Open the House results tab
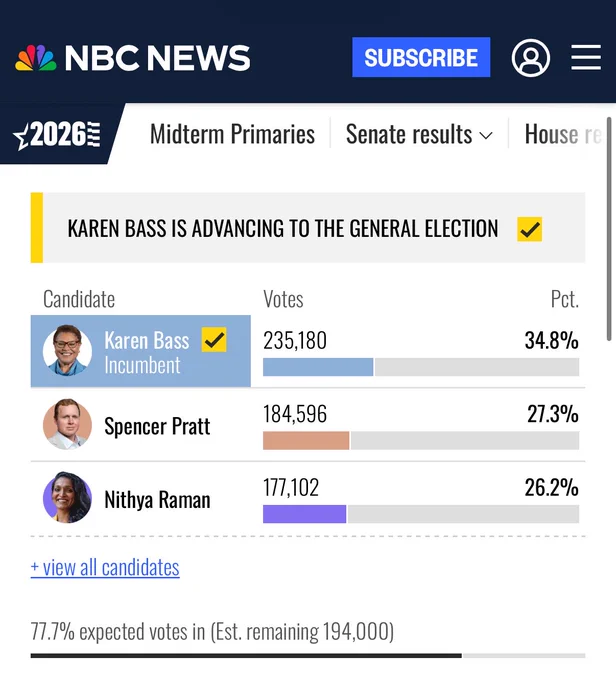Viewport: 616px width, 680px height. point(563,134)
